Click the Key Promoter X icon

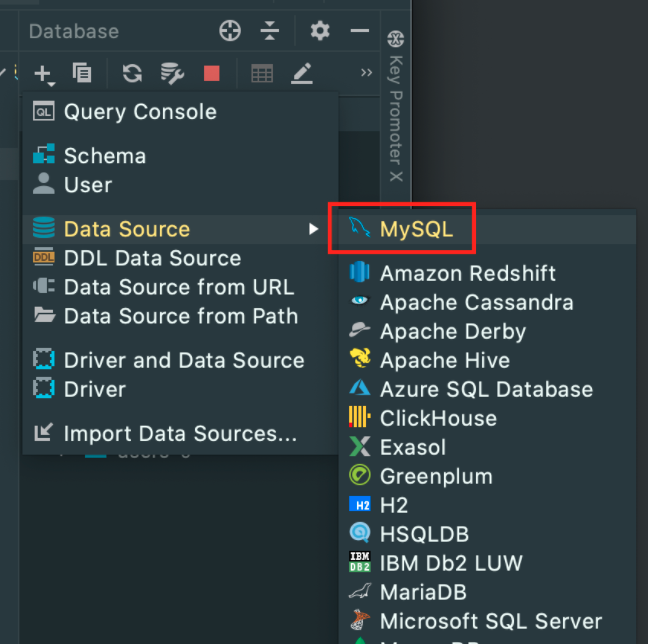(395, 39)
